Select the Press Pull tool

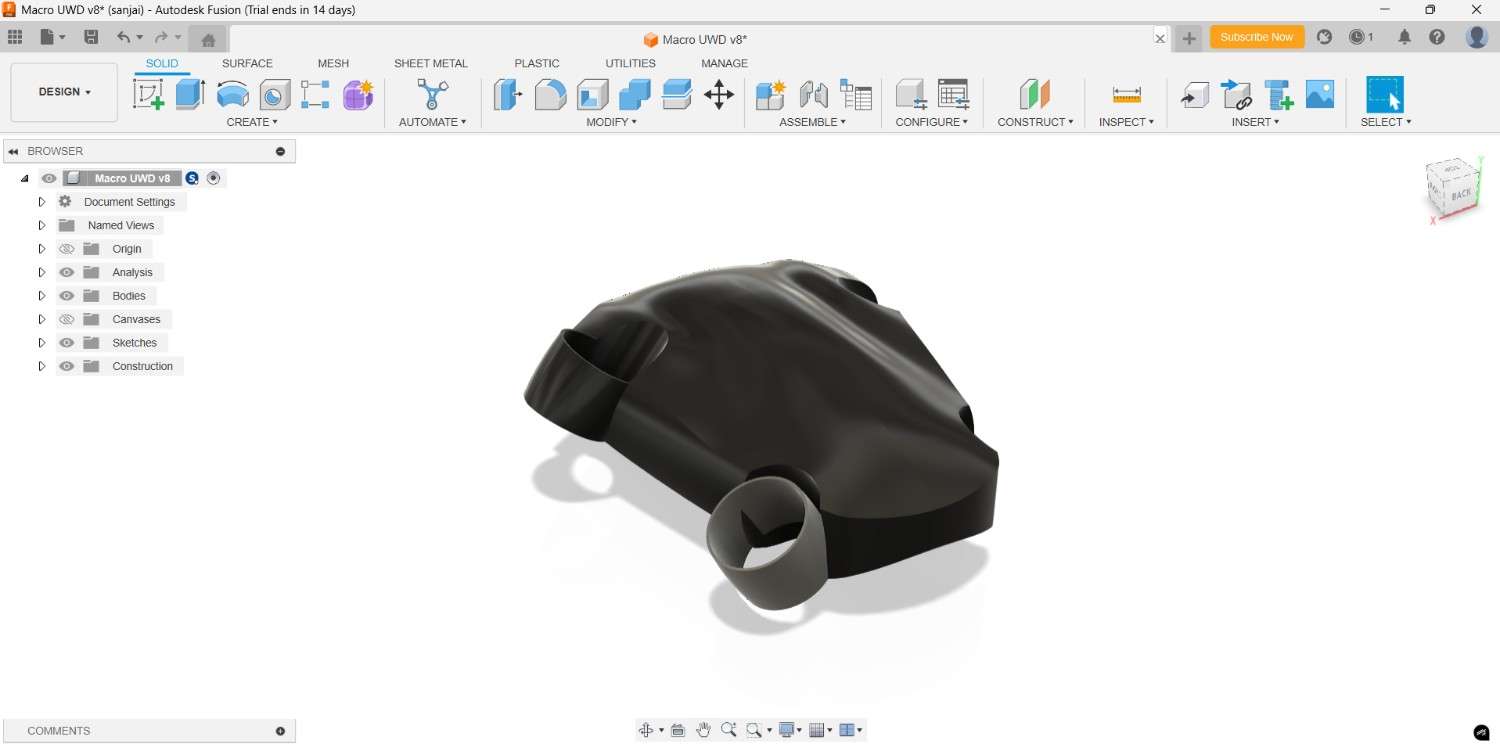click(x=508, y=95)
